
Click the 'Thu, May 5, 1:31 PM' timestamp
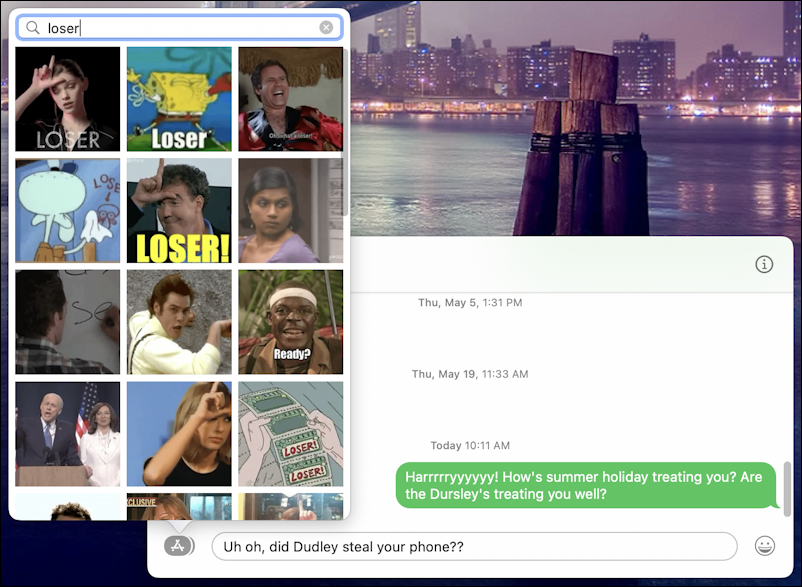pos(470,303)
